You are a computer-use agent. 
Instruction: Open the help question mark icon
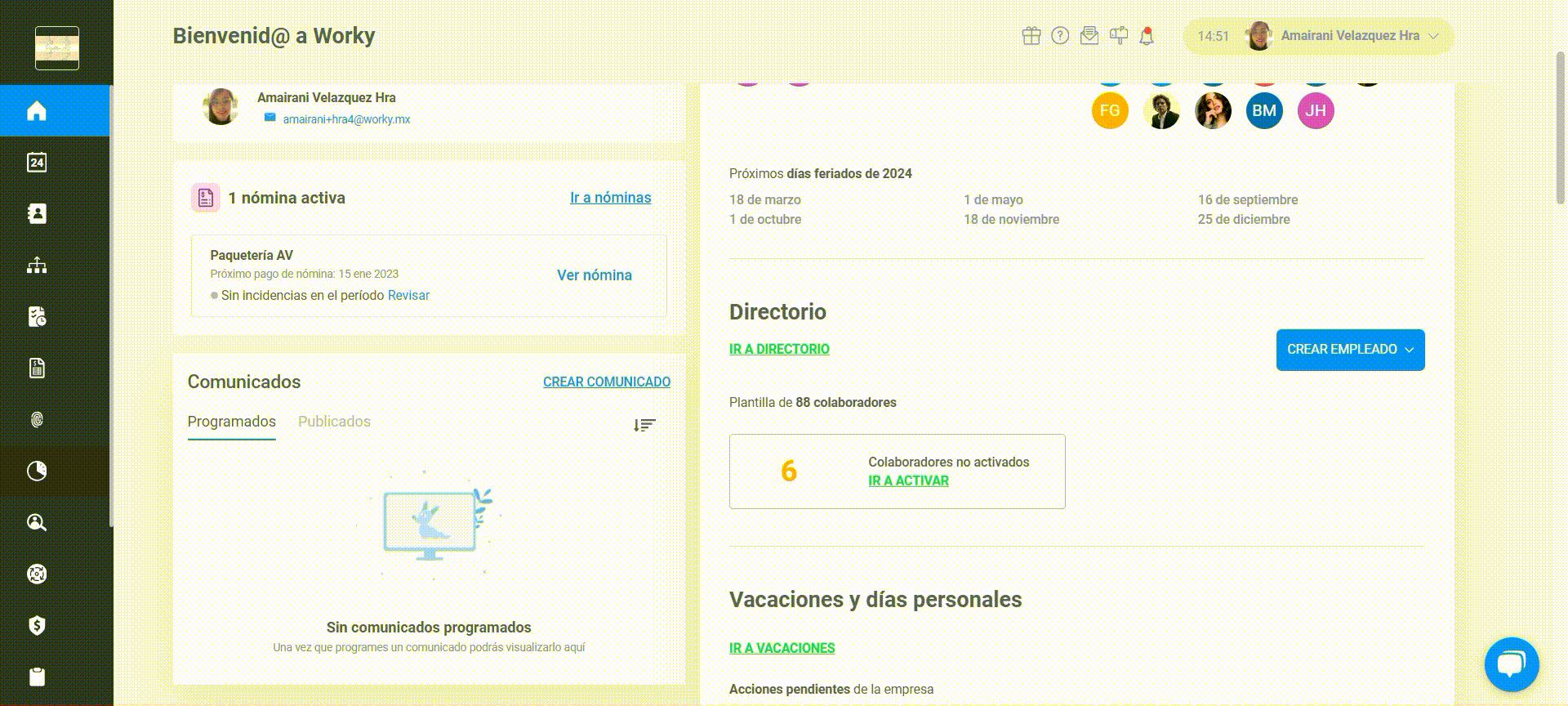coord(1060,36)
